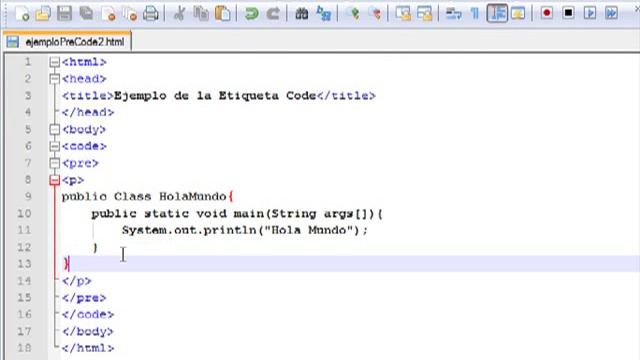Click the "Hola Mundo" string literal
The width and height of the screenshot is (640, 360).
tap(308, 230)
